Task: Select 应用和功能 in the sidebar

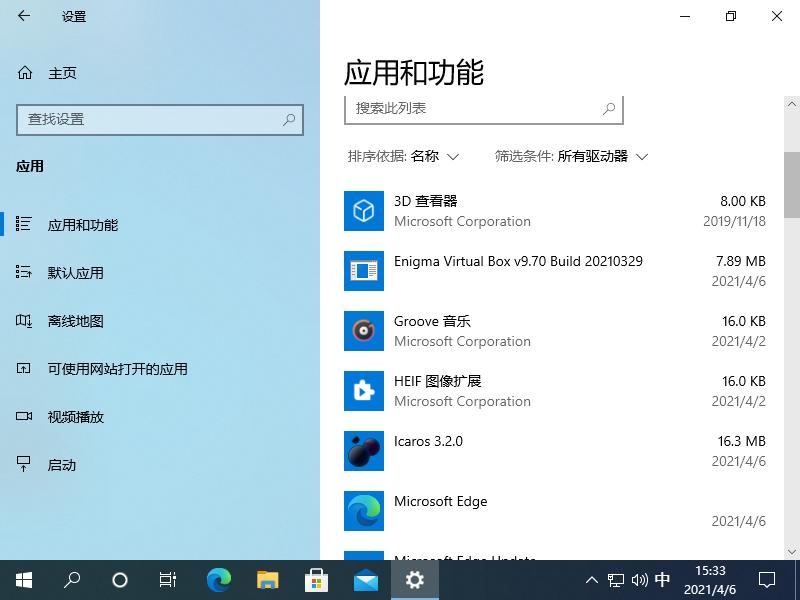Action: pos(83,224)
